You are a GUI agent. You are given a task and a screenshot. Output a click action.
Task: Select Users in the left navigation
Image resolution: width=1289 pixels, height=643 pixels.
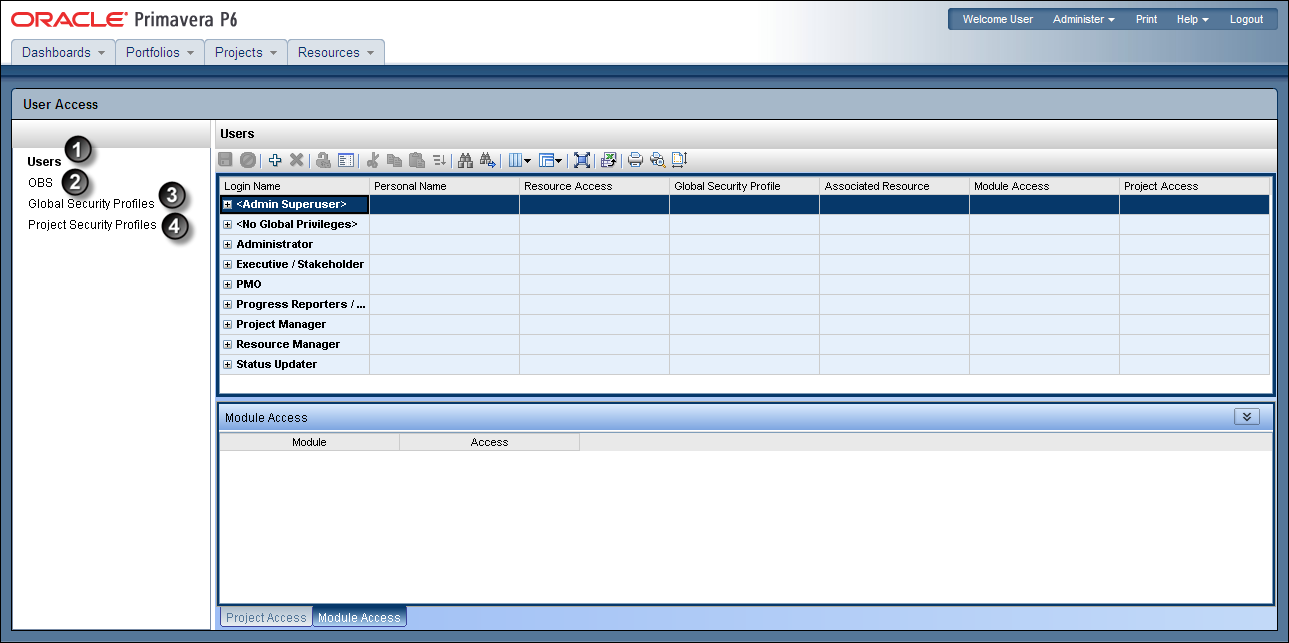pos(44,161)
